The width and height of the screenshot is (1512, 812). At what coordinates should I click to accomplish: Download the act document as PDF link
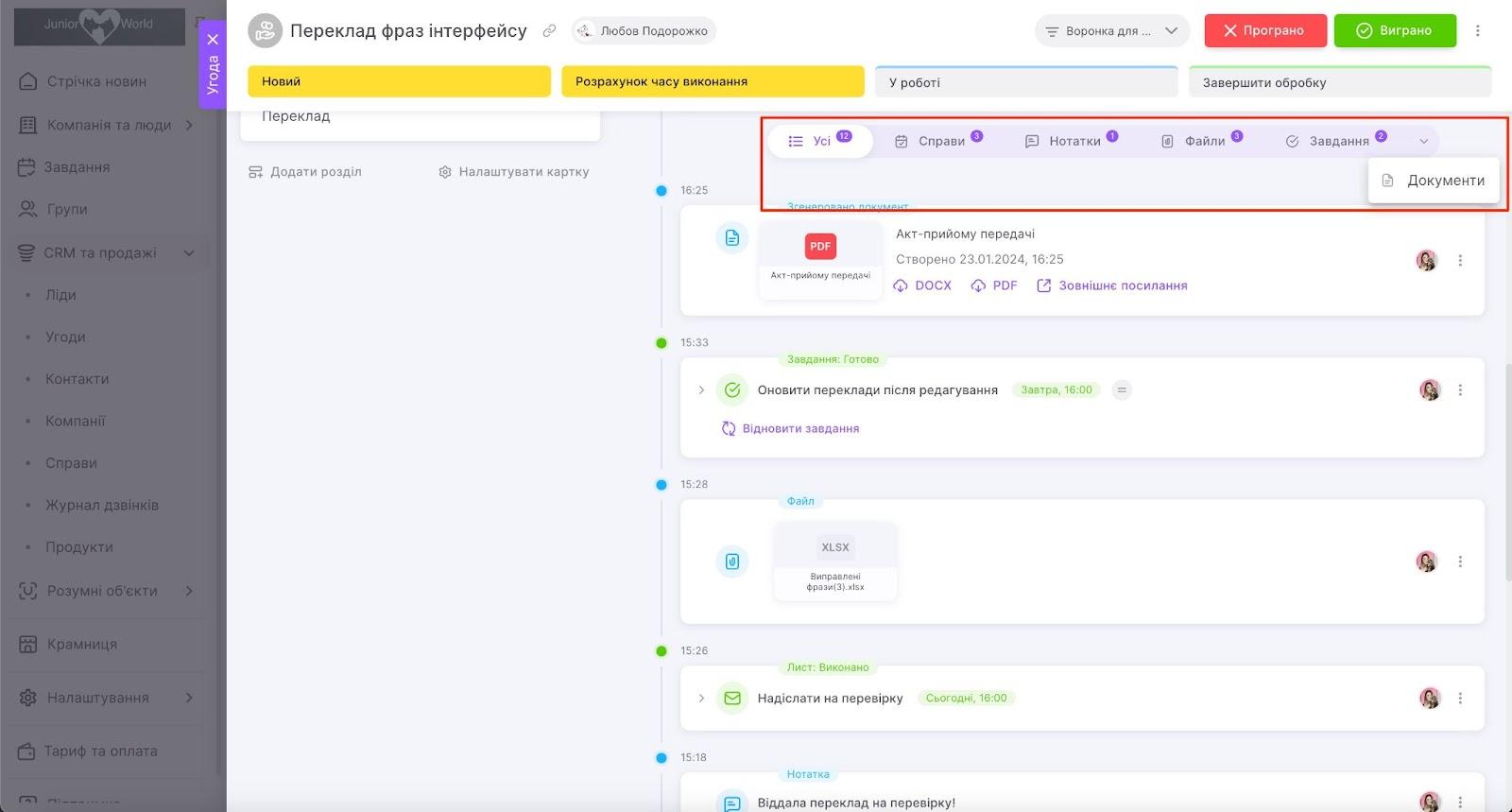pos(994,285)
